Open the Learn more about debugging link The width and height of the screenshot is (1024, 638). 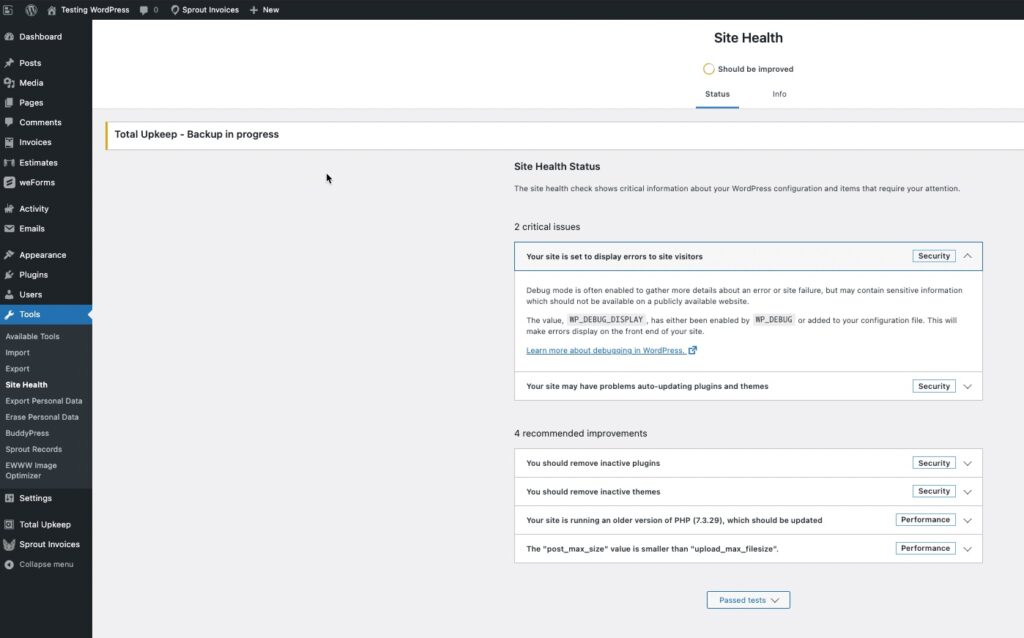point(606,350)
